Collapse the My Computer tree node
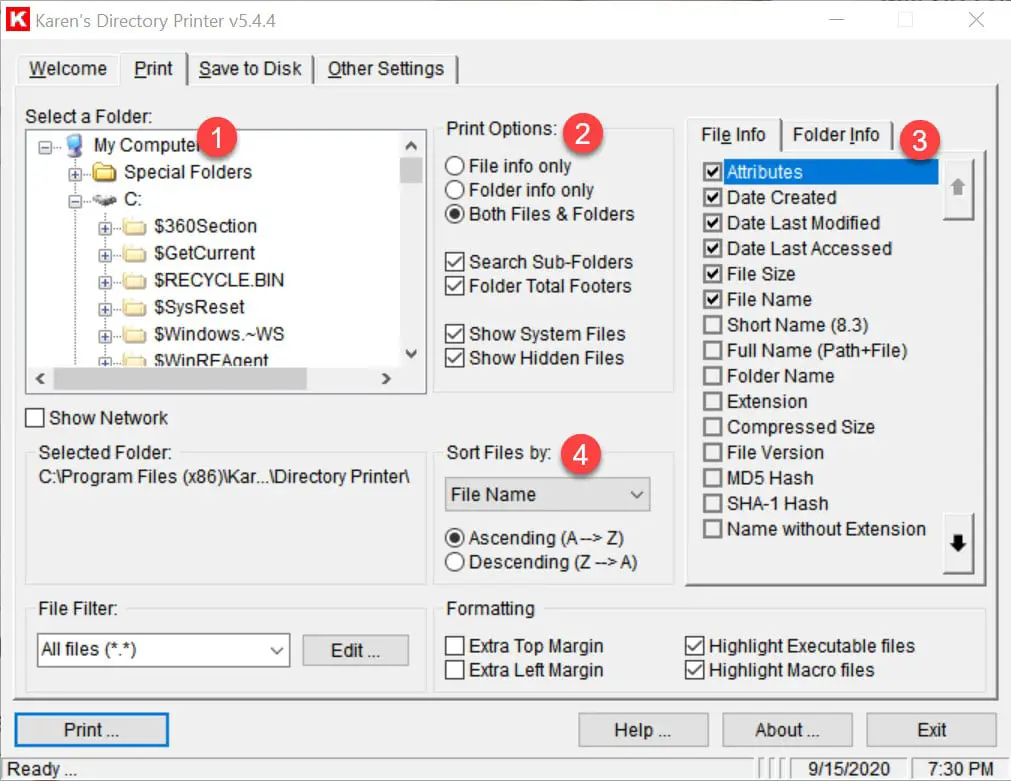The image size is (1011, 781). click(x=44, y=148)
